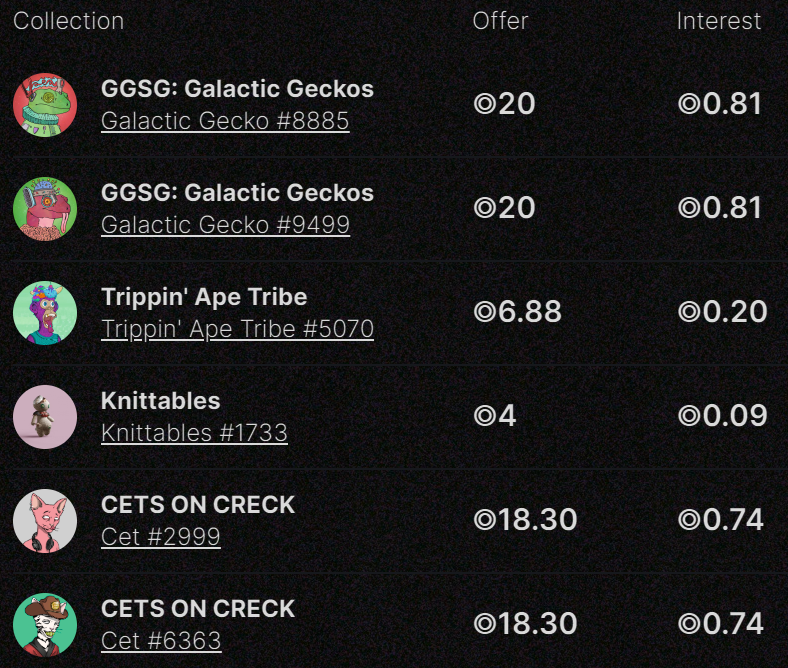Image resolution: width=788 pixels, height=668 pixels.
Task: Select the 6.88 offer amount
Action: tap(517, 312)
